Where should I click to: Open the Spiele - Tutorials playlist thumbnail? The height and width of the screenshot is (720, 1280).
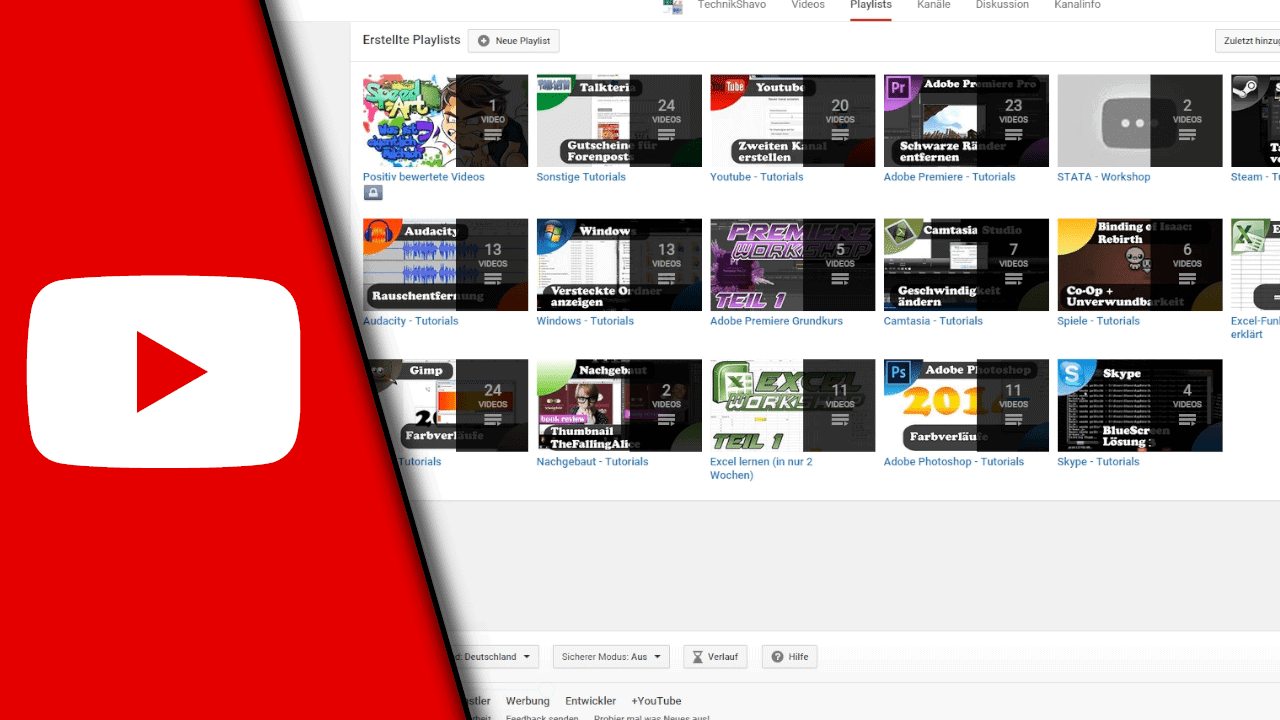tap(1140, 265)
